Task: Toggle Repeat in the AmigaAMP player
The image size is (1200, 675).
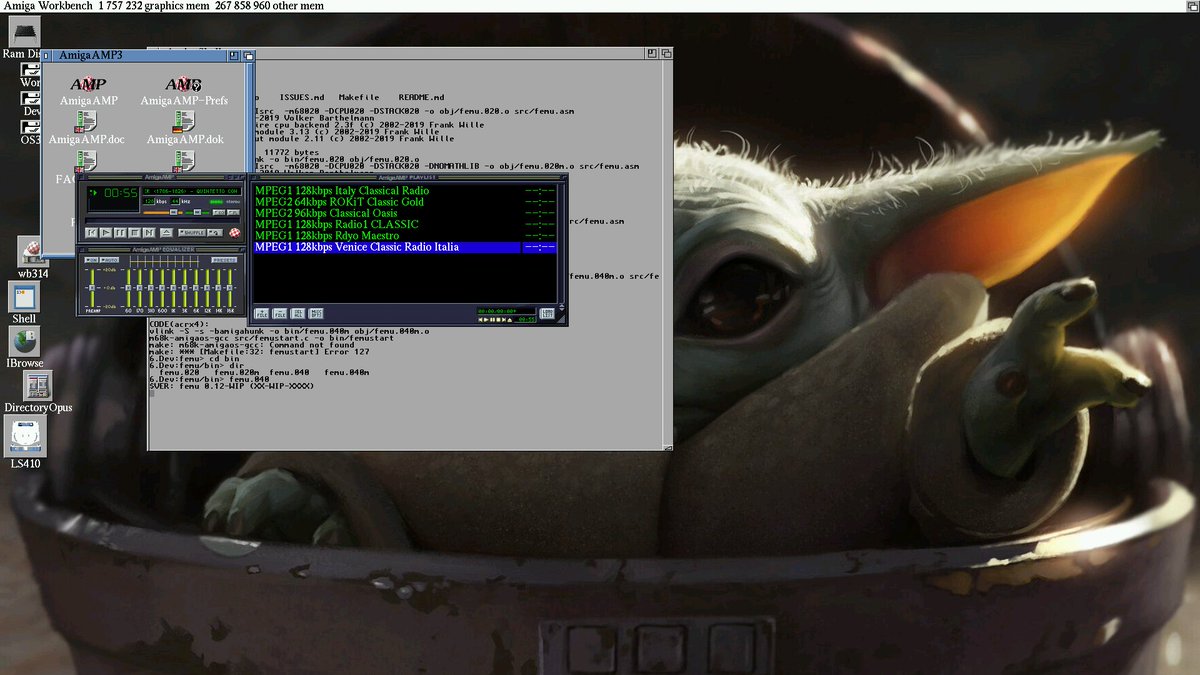Action: [x=215, y=233]
